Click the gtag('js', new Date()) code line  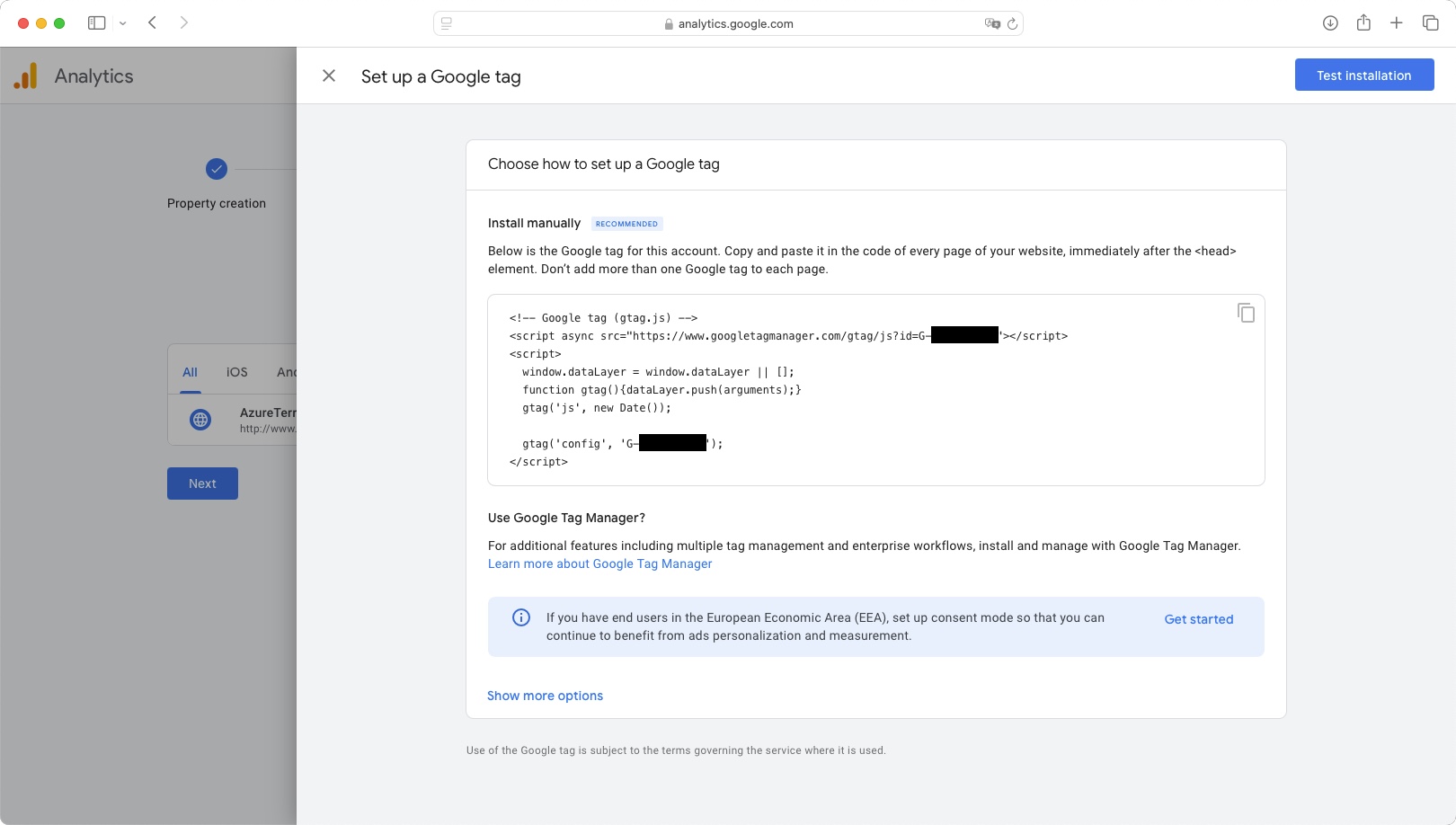(x=597, y=408)
